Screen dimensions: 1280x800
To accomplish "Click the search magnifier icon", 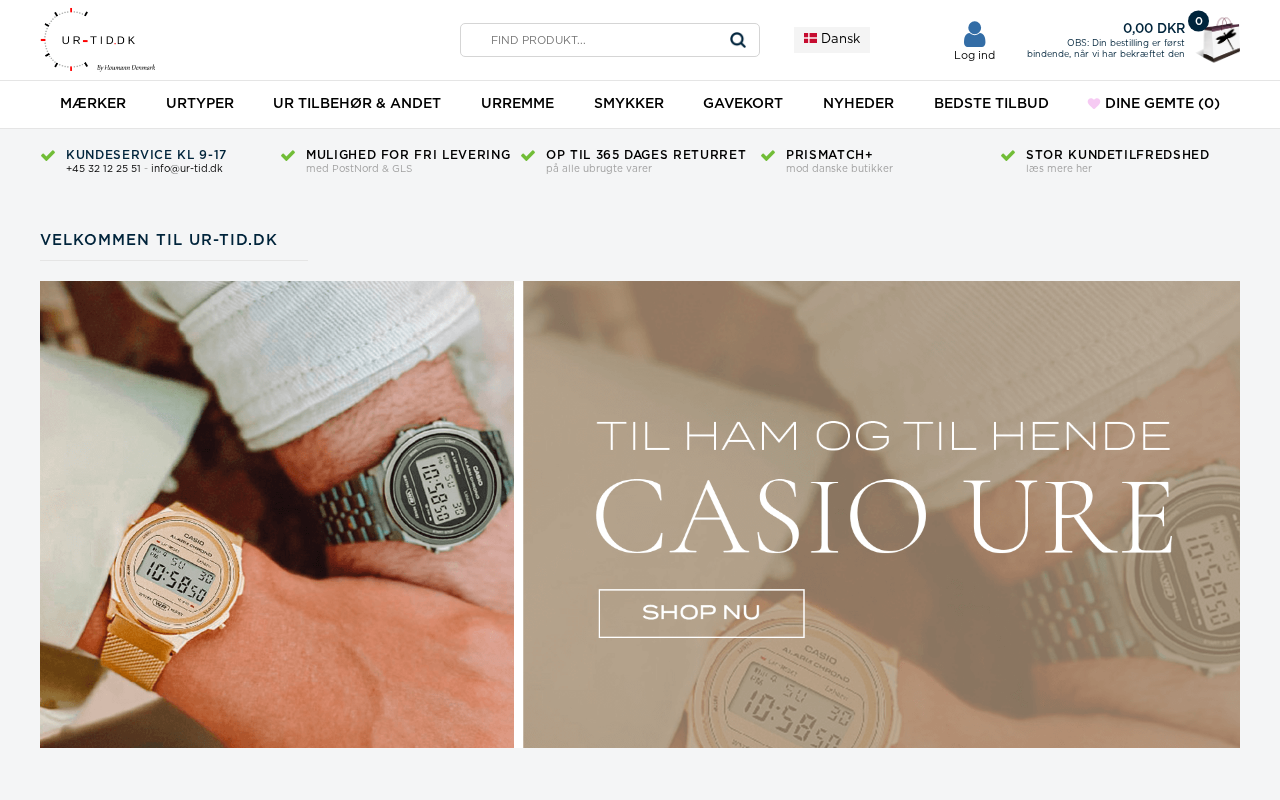I will (738, 40).
